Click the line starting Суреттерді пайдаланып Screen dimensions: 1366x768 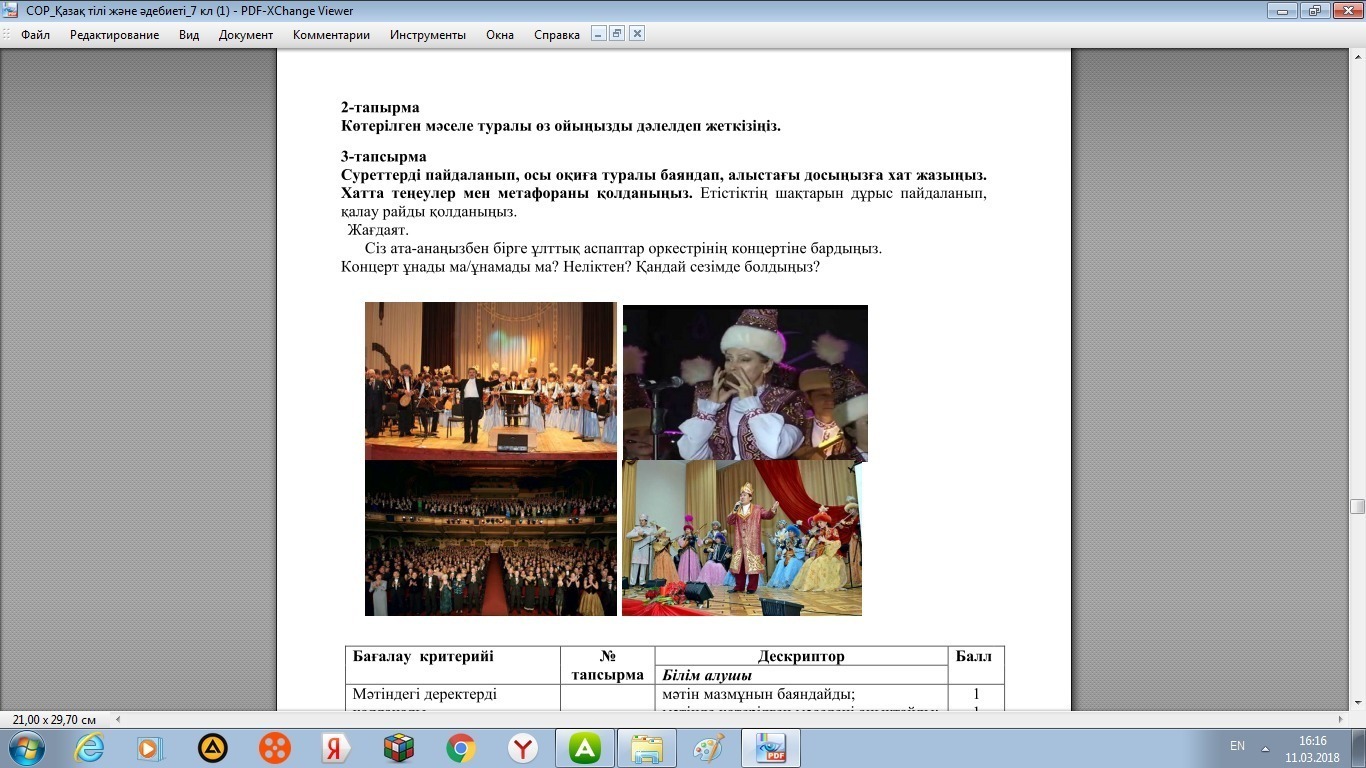[x=664, y=175]
